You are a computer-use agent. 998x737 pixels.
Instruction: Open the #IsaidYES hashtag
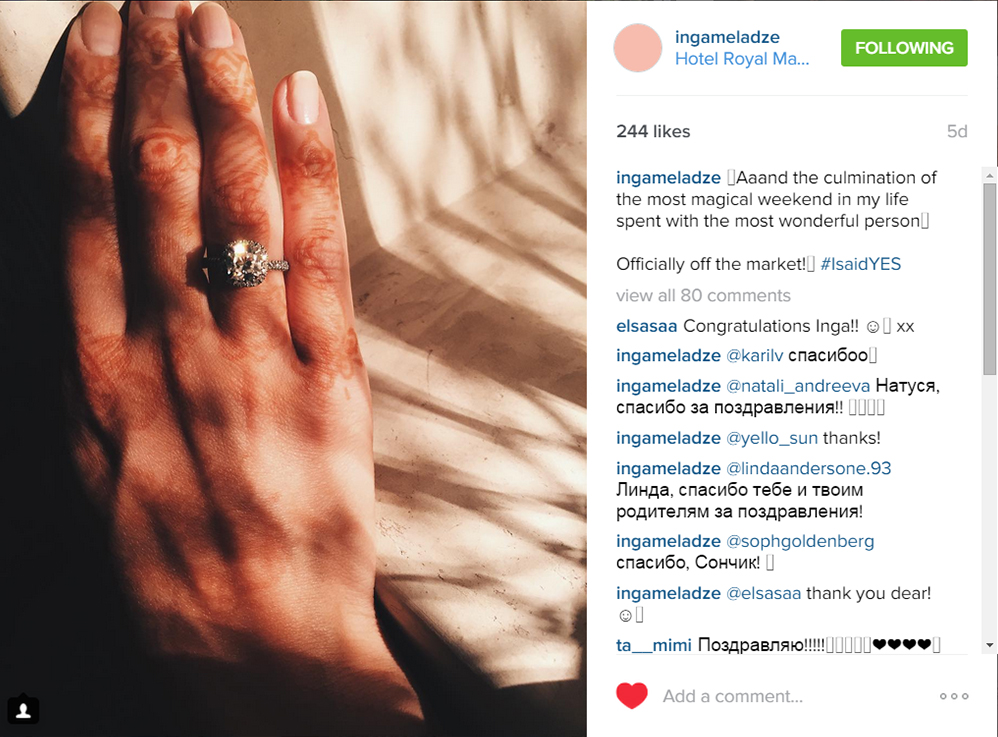pyautogui.click(x=861, y=264)
